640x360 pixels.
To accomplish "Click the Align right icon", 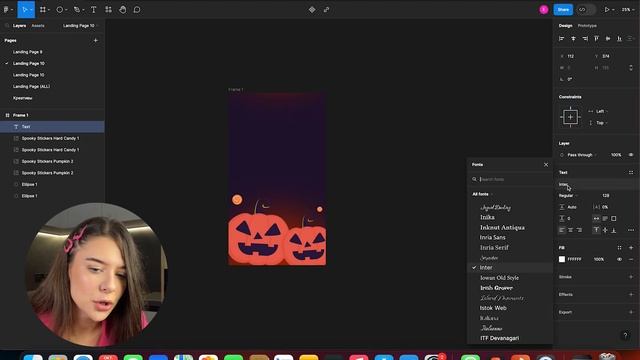I will [x=585, y=38].
